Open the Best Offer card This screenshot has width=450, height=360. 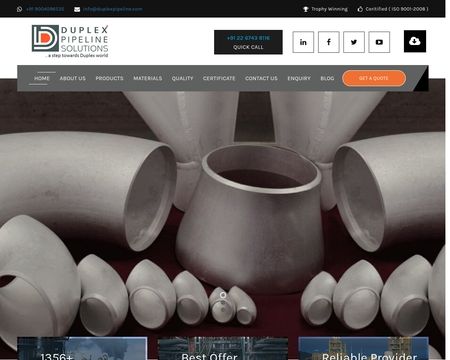223,348
